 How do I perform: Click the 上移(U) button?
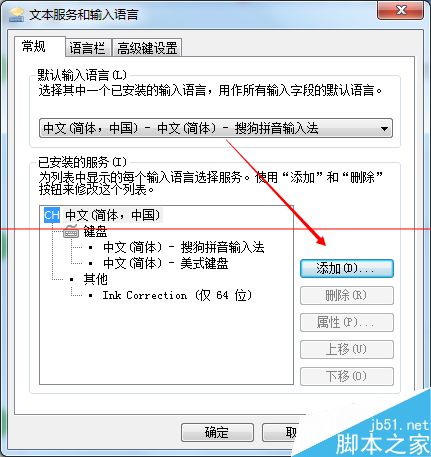pyautogui.click(x=347, y=349)
